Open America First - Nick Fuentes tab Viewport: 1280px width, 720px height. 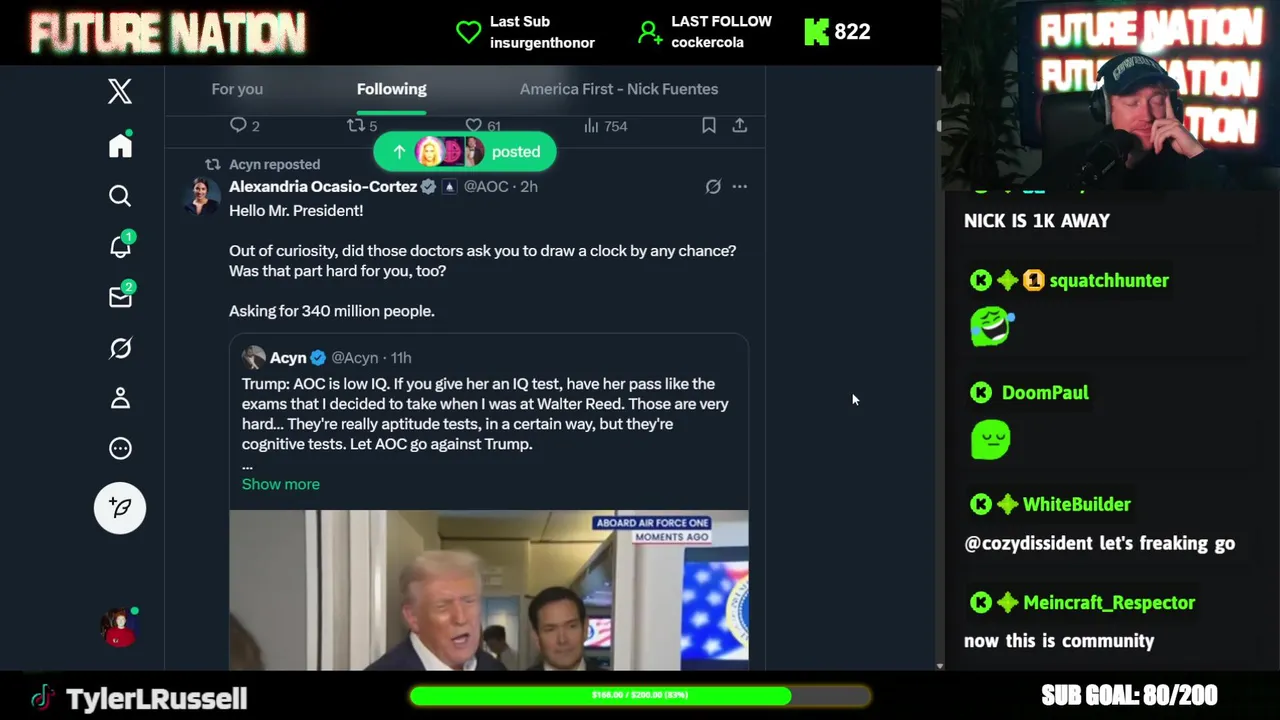coord(619,89)
